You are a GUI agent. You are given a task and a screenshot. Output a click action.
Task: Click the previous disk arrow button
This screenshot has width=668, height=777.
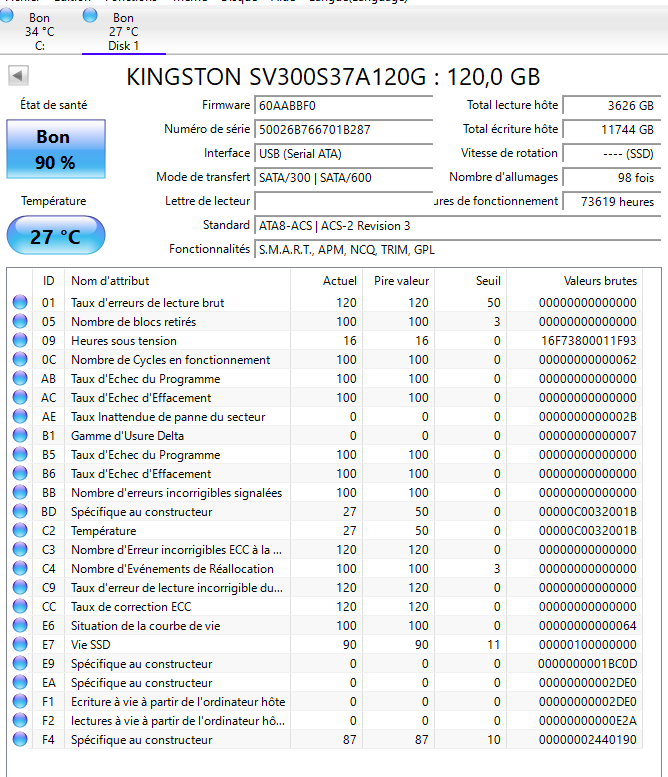[x=18, y=76]
